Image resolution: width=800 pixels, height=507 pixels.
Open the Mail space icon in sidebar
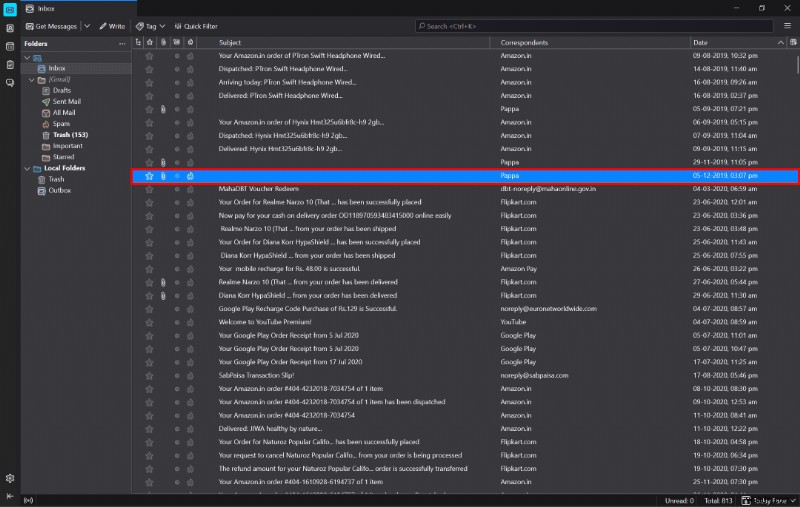[10, 9]
